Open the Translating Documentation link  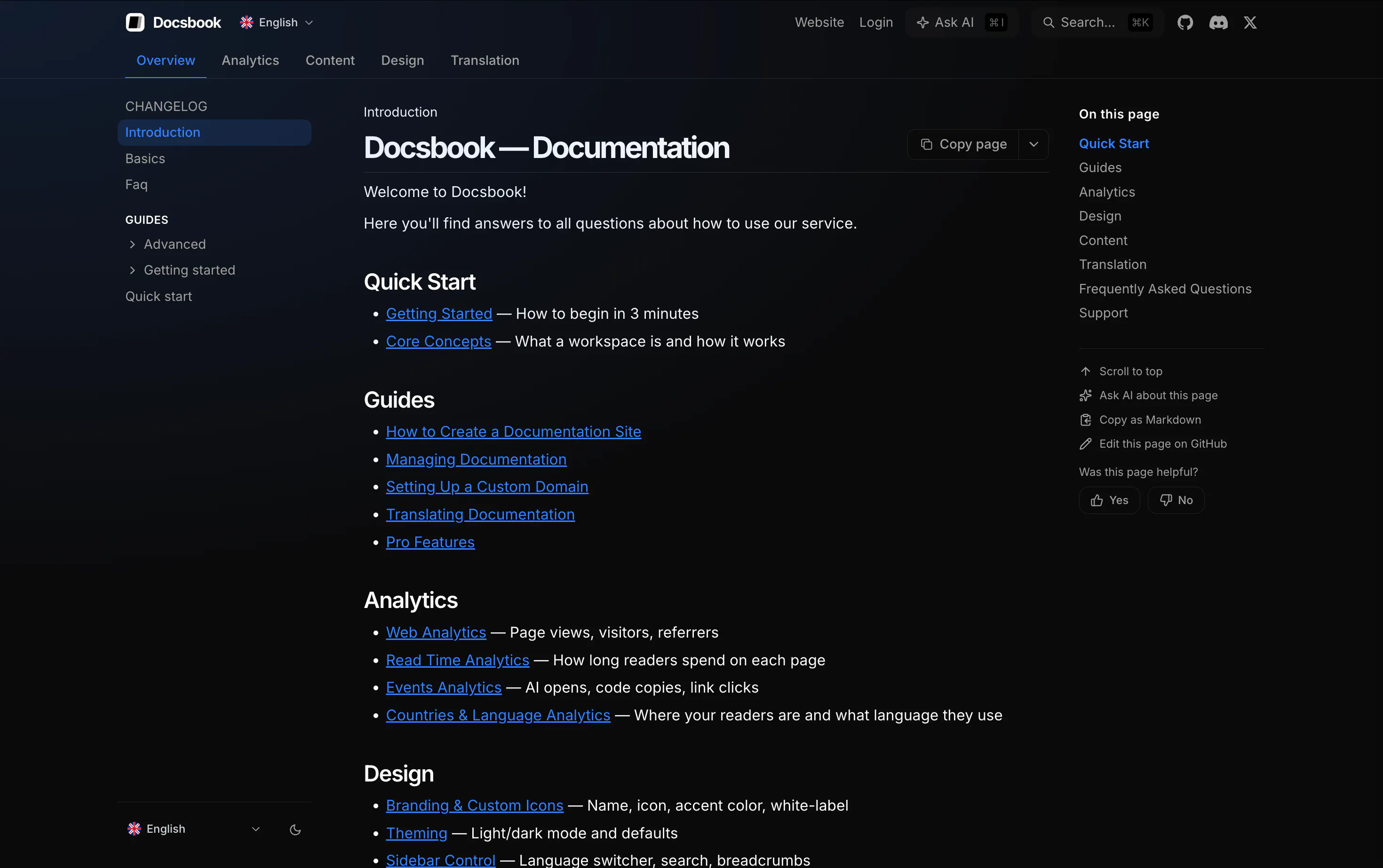(480, 514)
